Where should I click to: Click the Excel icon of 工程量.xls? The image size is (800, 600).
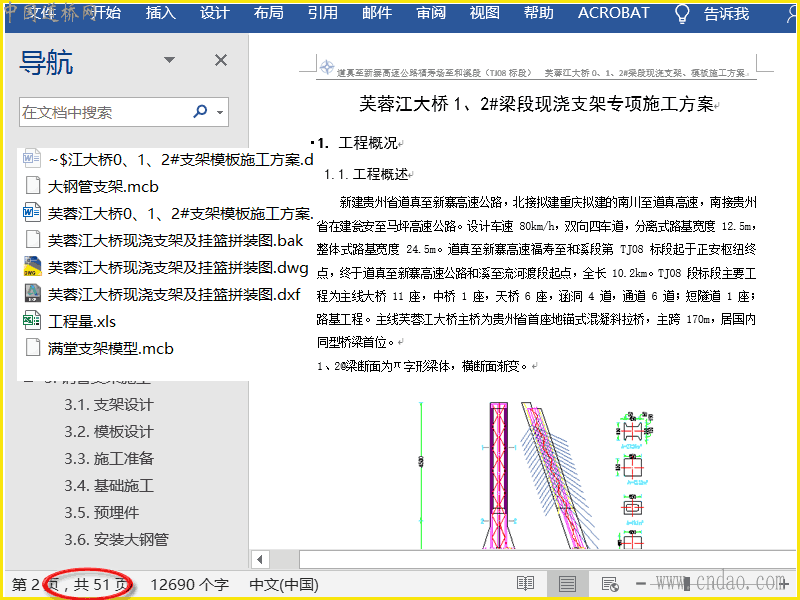[32, 320]
